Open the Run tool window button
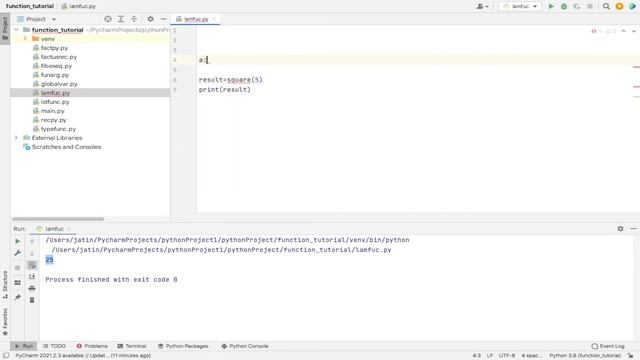Image resolution: width=640 pixels, height=360 pixels. (x=24, y=346)
